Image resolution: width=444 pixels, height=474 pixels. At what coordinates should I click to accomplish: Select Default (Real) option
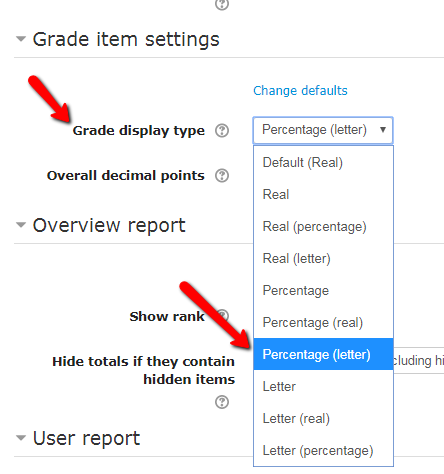[x=323, y=163]
